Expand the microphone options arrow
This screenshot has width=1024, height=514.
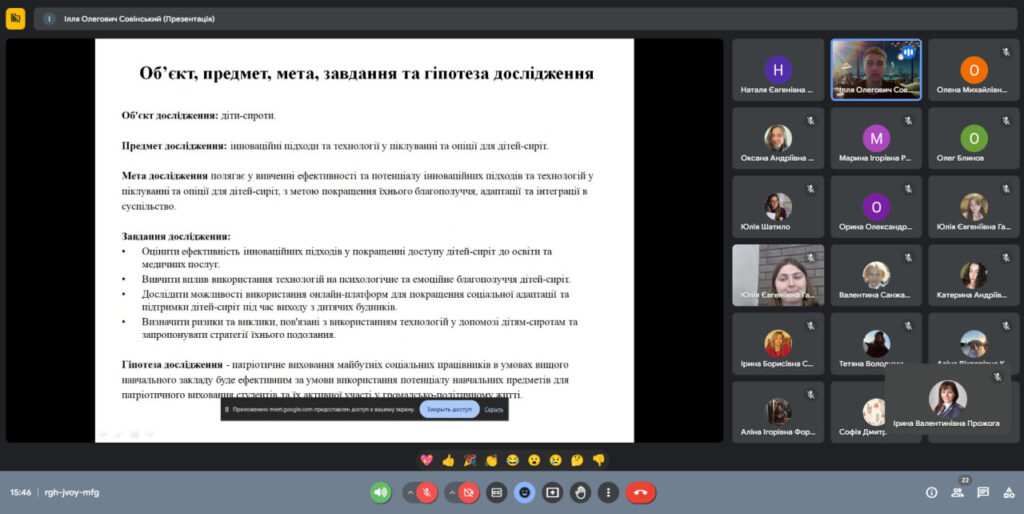[410, 492]
